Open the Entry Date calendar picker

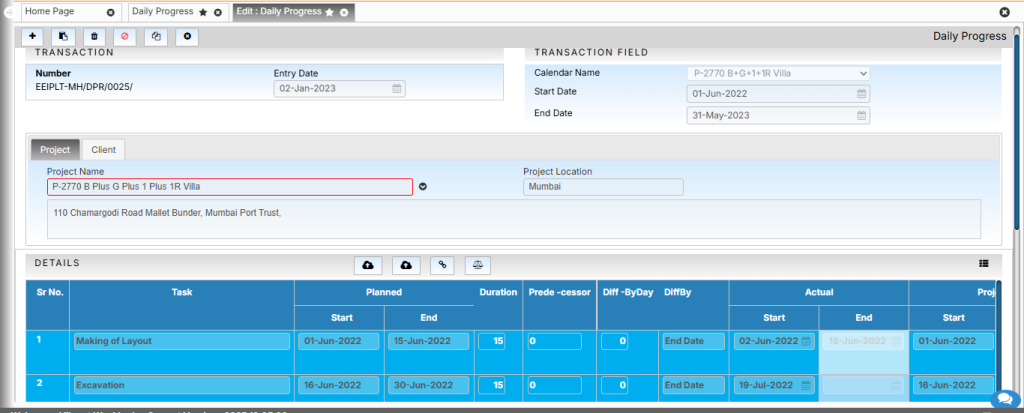pyautogui.click(x=396, y=88)
